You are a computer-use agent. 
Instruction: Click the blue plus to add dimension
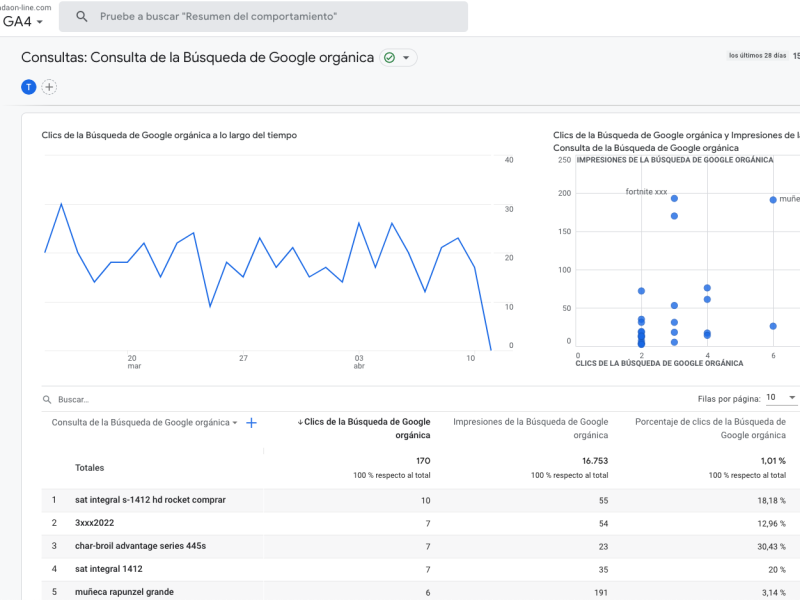point(251,423)
